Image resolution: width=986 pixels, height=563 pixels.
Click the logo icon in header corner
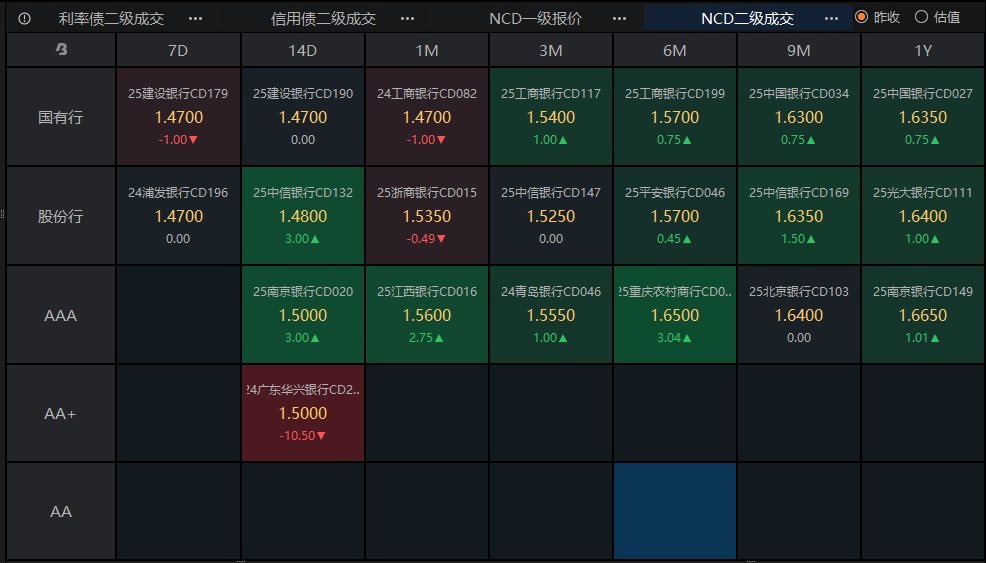tap(61, 49)
